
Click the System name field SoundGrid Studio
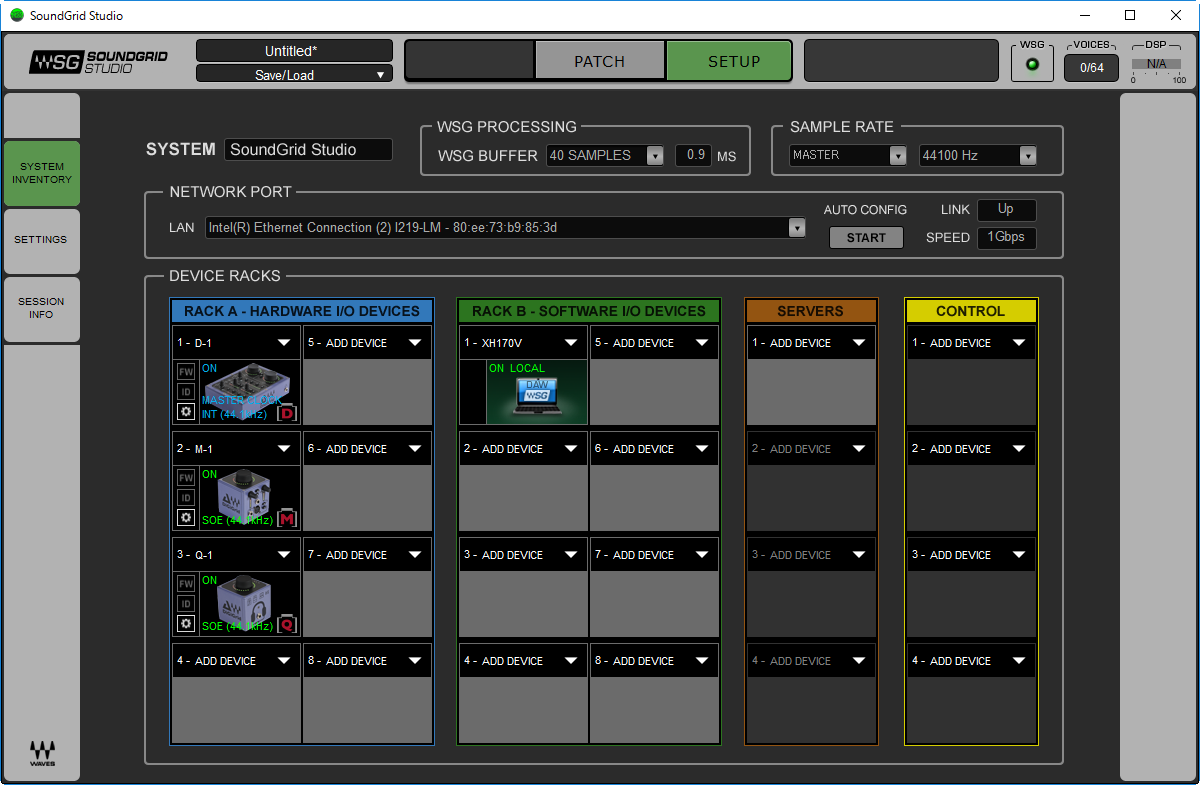(308, 150)
